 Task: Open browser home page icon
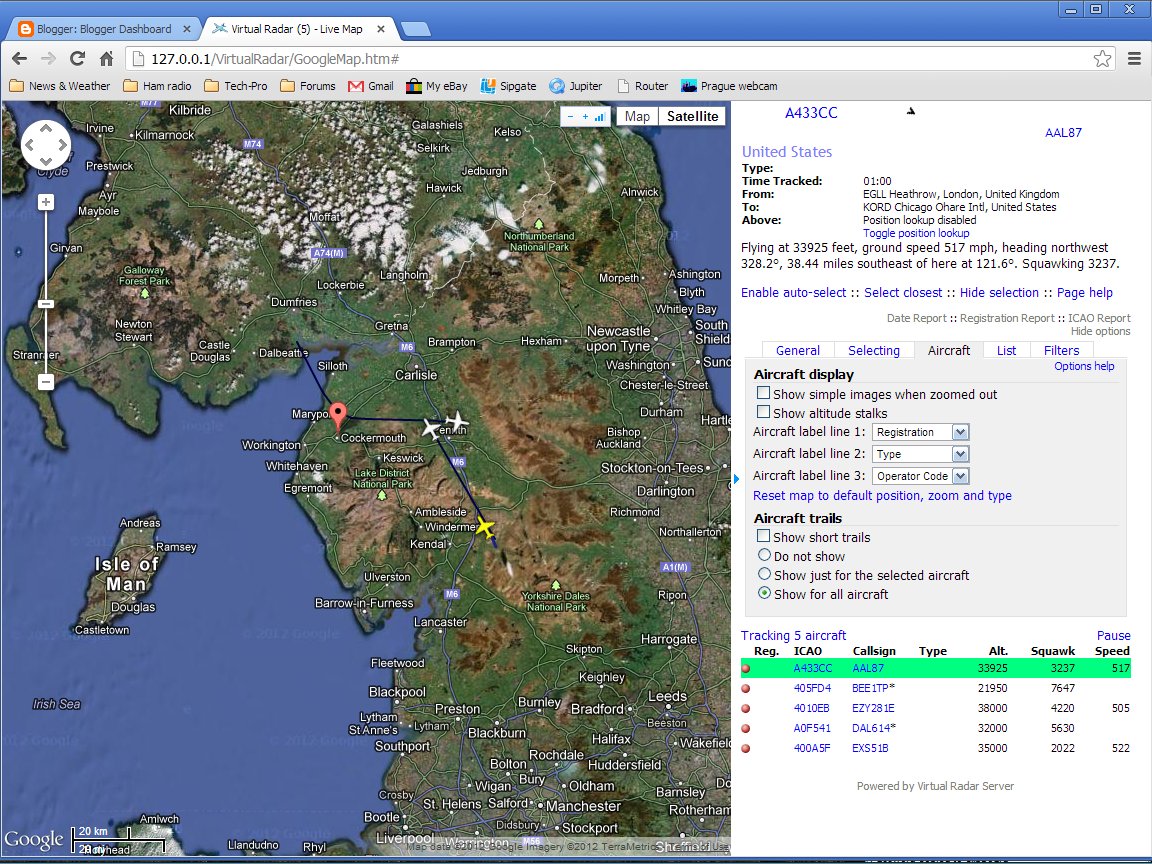(107, 59)
